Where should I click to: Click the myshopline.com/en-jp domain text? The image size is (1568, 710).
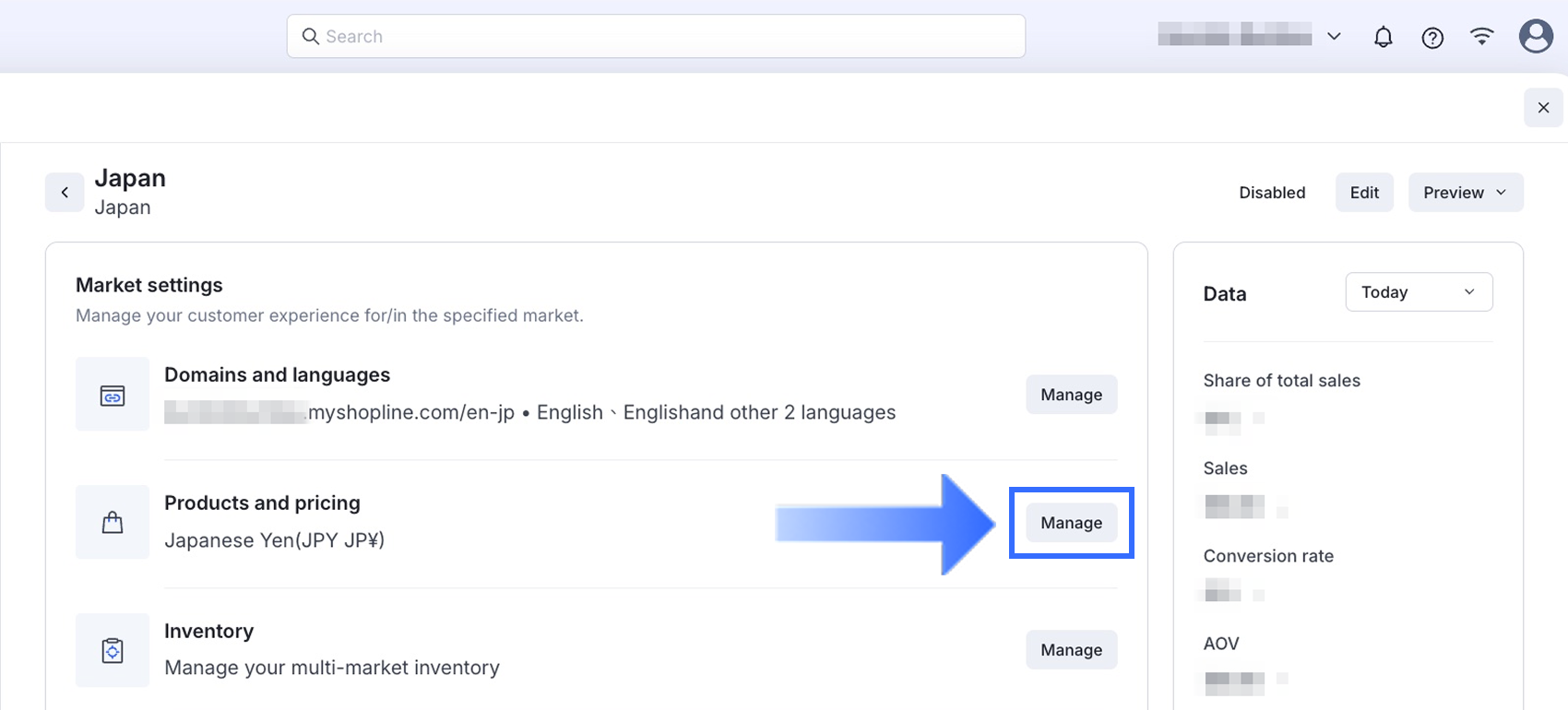tap(410, 412)
